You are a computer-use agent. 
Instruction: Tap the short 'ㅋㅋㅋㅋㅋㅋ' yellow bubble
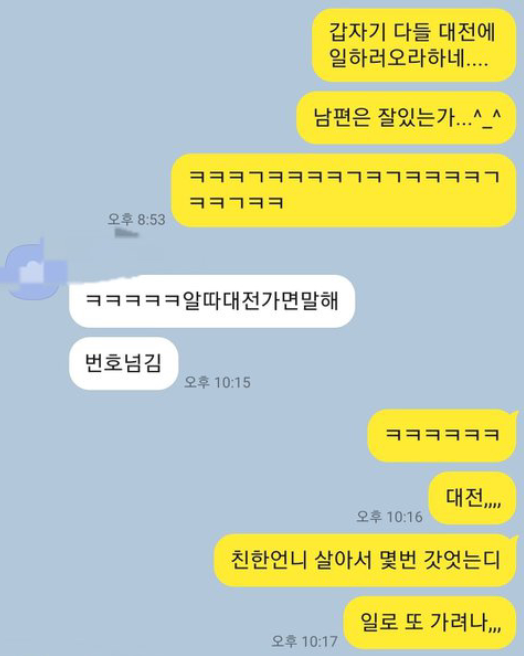point(442,435)
